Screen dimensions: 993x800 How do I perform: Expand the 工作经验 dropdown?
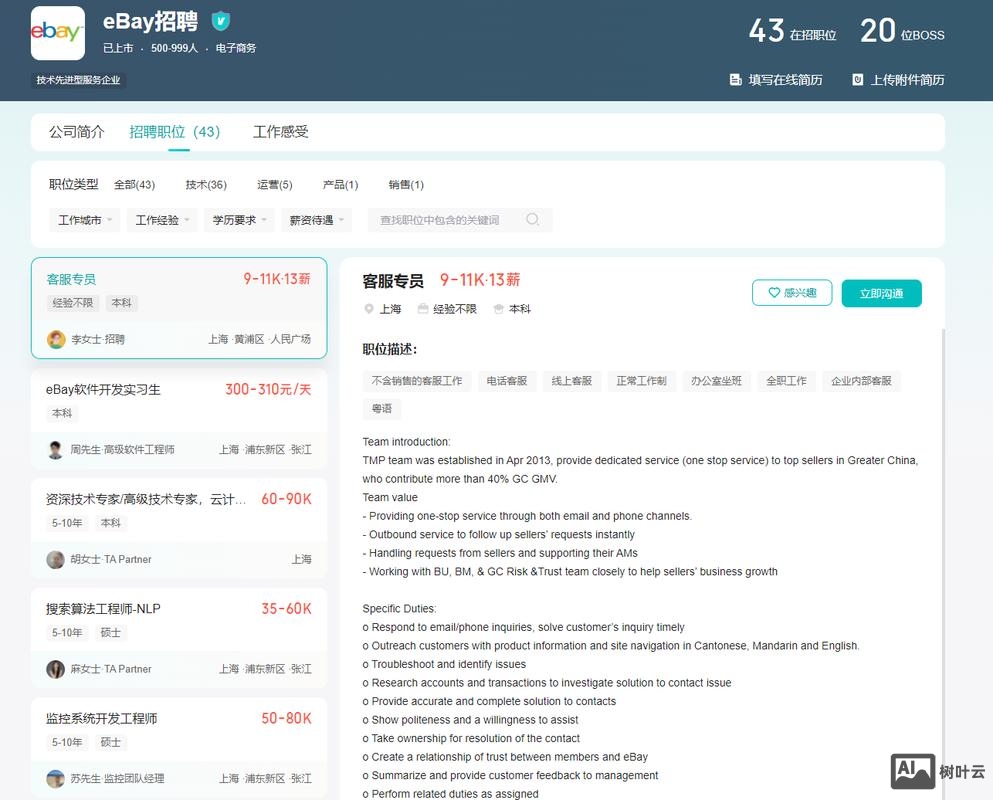162,220
